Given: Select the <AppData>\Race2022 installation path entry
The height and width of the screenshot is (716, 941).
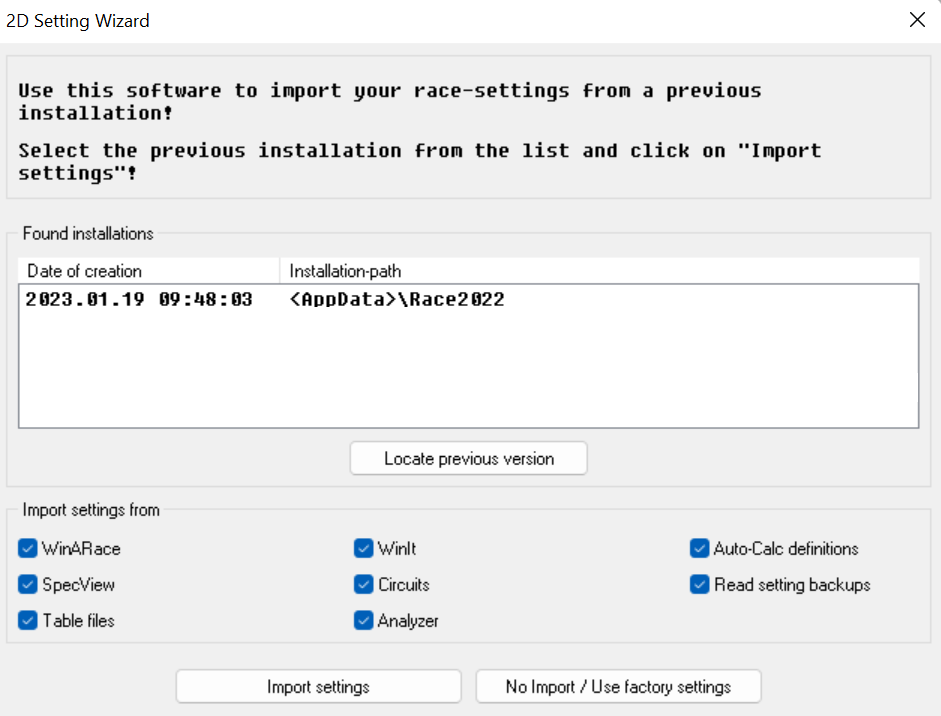Looking at the screenshot, I should click(396, 300).
